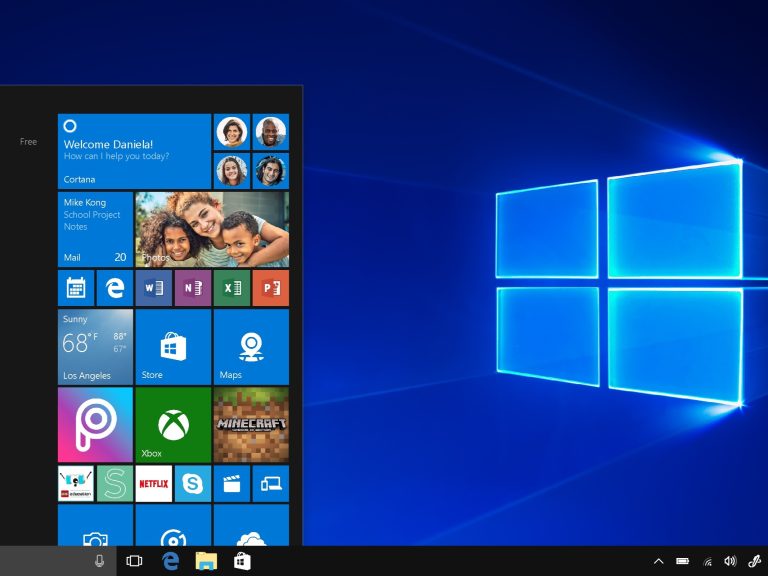Select the top-right contact photo tile
The height and width of the screenshot is (576, 768).
271,132
